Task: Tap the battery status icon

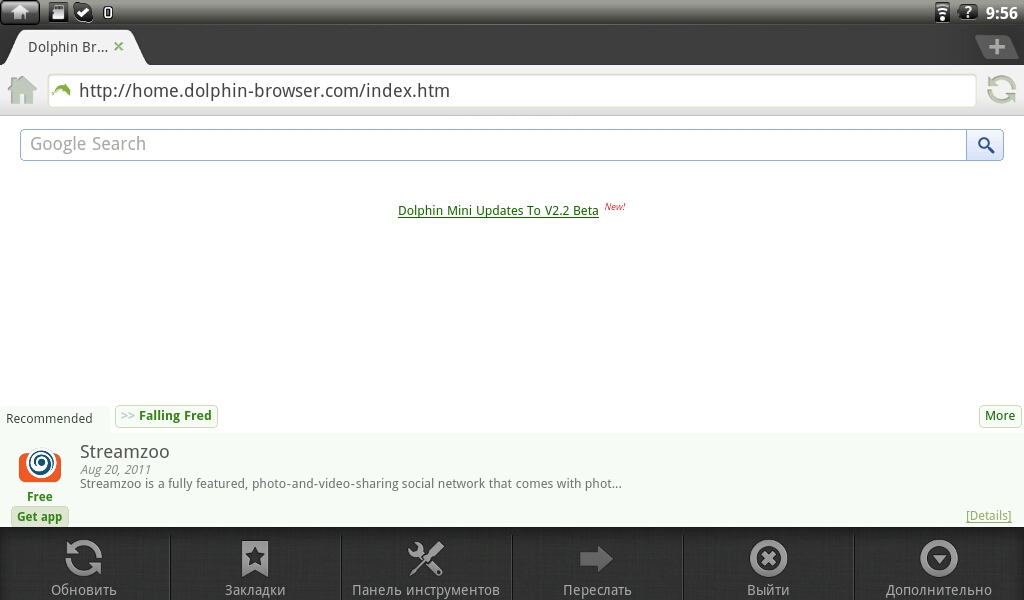Action: (967, 12)
